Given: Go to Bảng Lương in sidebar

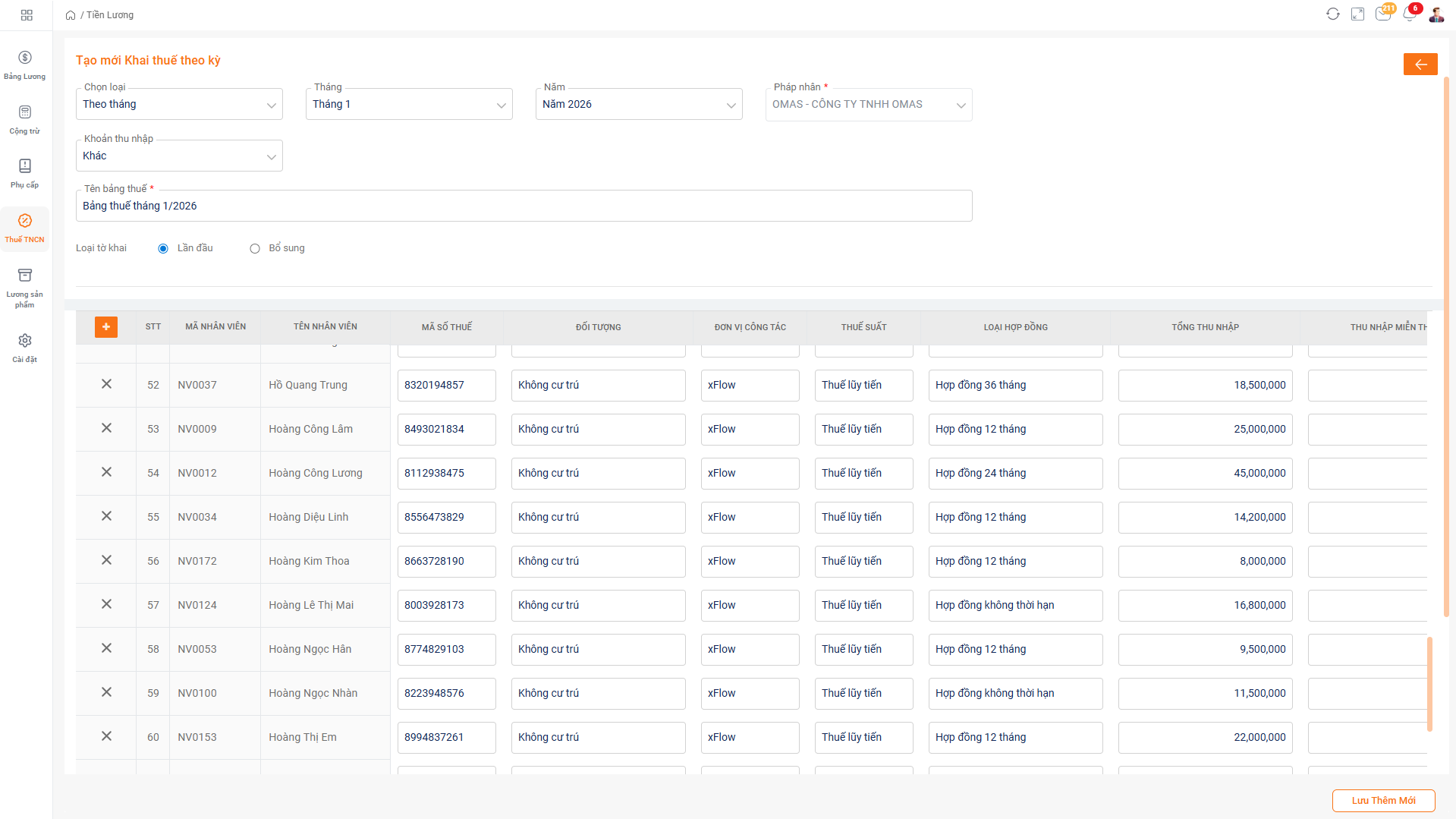Looking at the screenshot, I should [x=25, y=65].
